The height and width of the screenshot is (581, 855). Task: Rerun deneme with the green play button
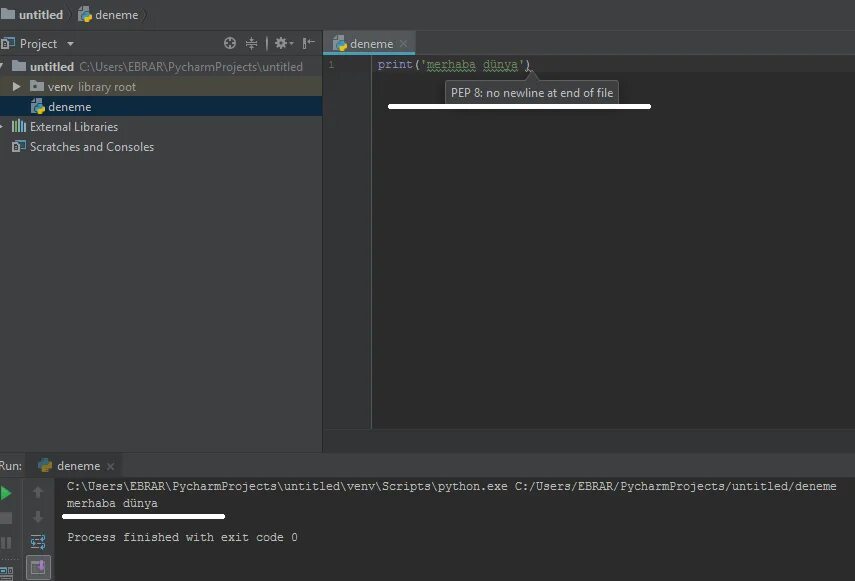[x=6, y=493]
